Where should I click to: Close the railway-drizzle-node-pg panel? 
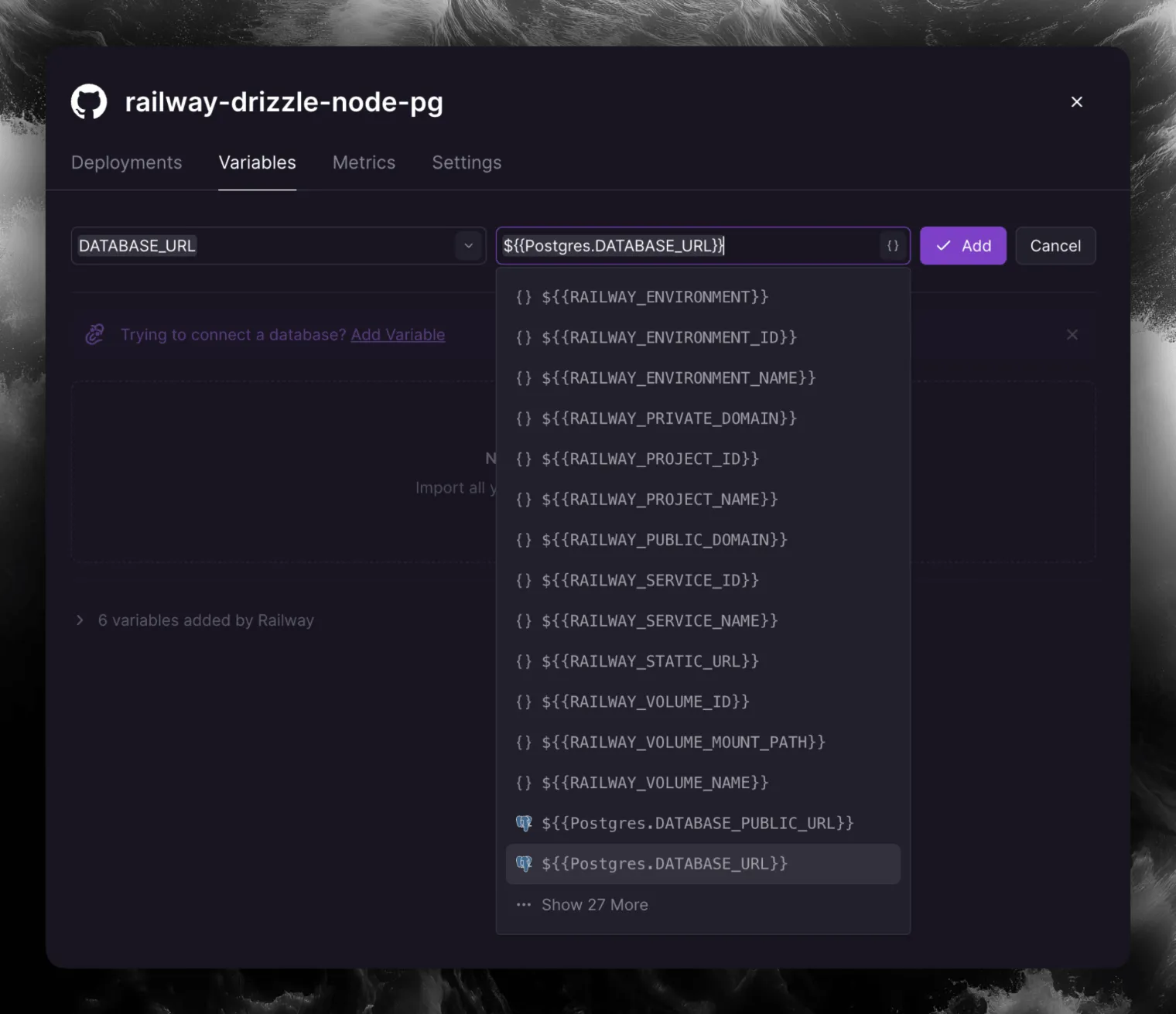[1076, 102]
